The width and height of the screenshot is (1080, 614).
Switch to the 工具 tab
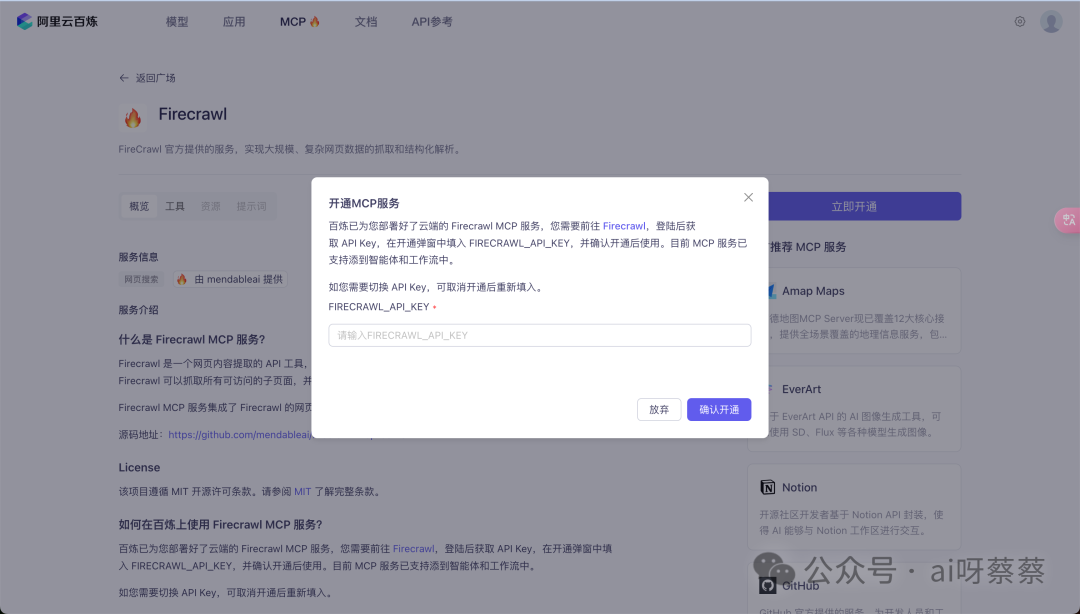click(175, 205)
